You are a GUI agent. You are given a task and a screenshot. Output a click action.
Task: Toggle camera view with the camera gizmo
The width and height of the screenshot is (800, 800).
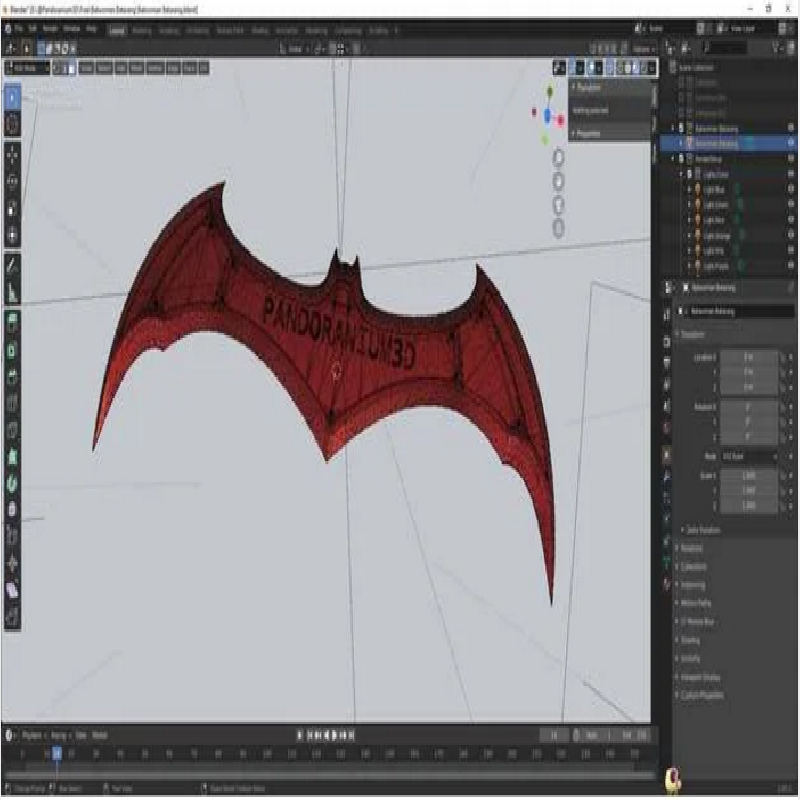[x=559, y=205]
